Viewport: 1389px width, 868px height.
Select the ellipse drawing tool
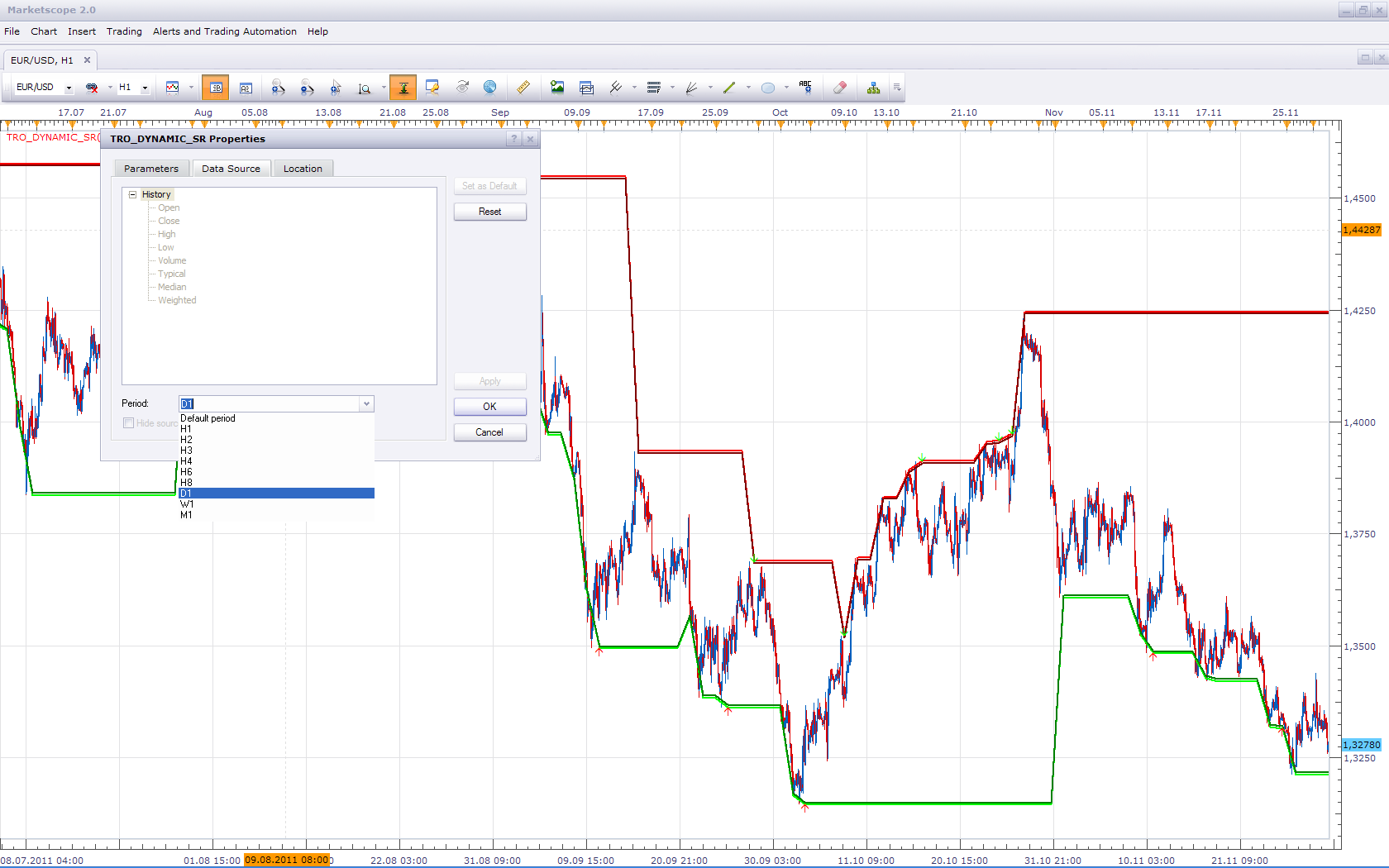point(768,88)
